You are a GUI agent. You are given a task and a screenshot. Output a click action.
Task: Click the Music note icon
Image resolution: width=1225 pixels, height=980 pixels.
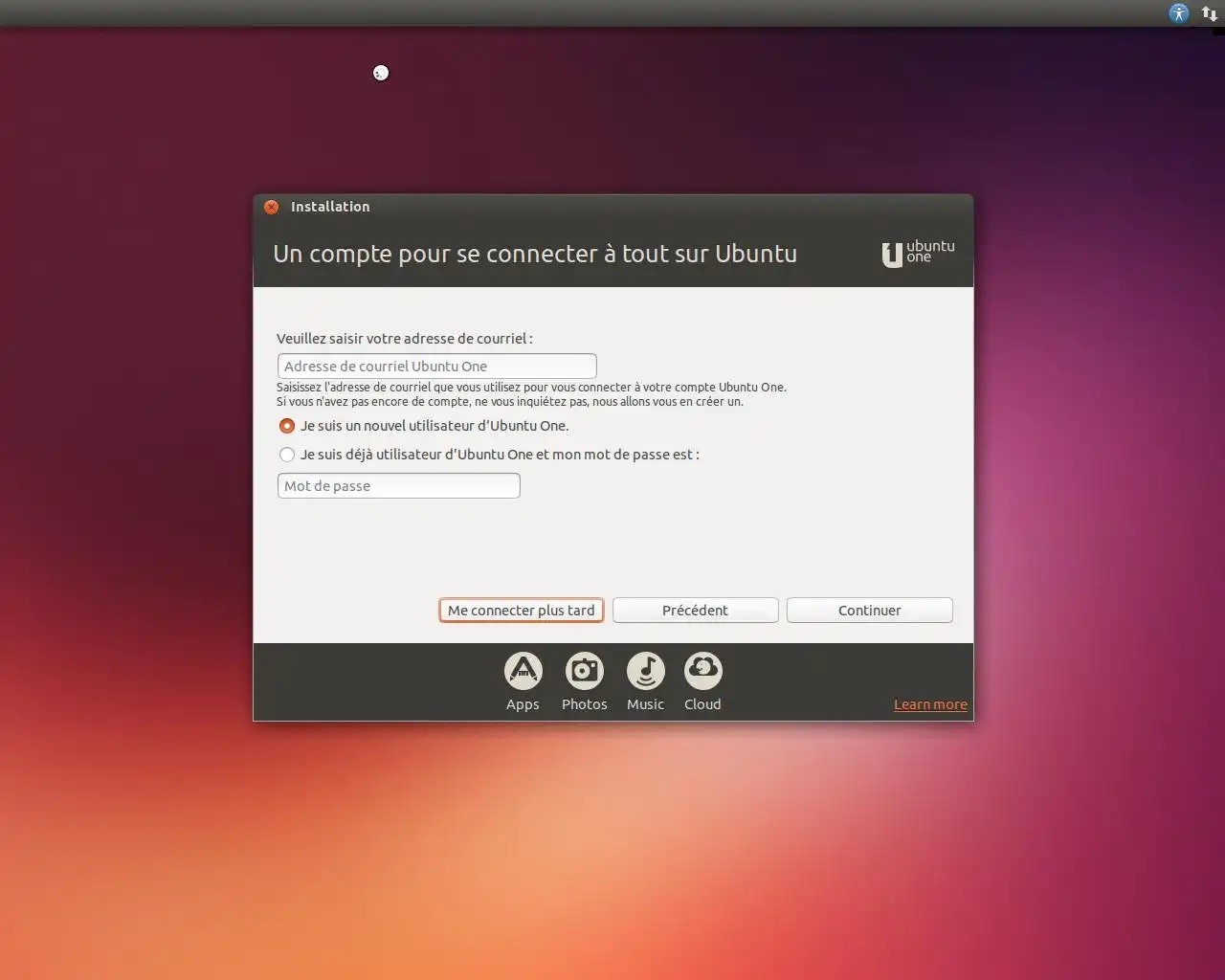pos(645,671)
